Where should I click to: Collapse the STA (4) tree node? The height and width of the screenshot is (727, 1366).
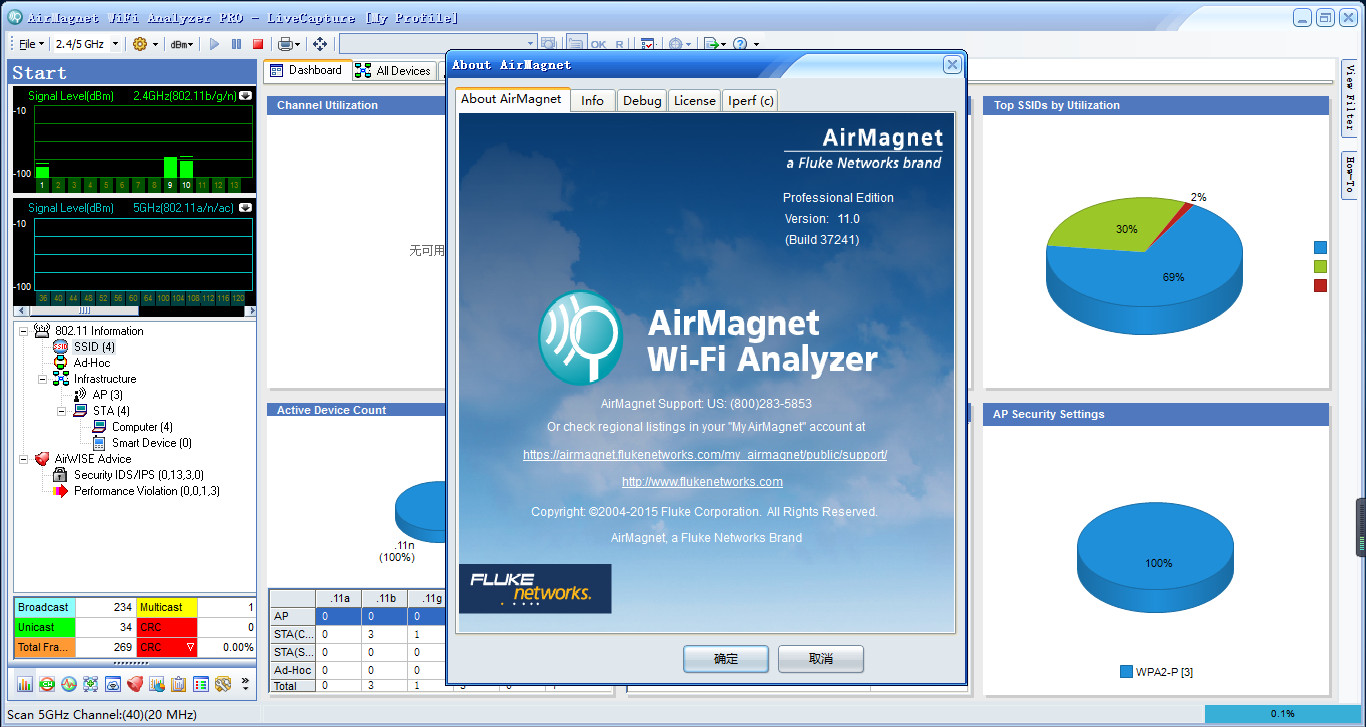[x=62, y=411]
